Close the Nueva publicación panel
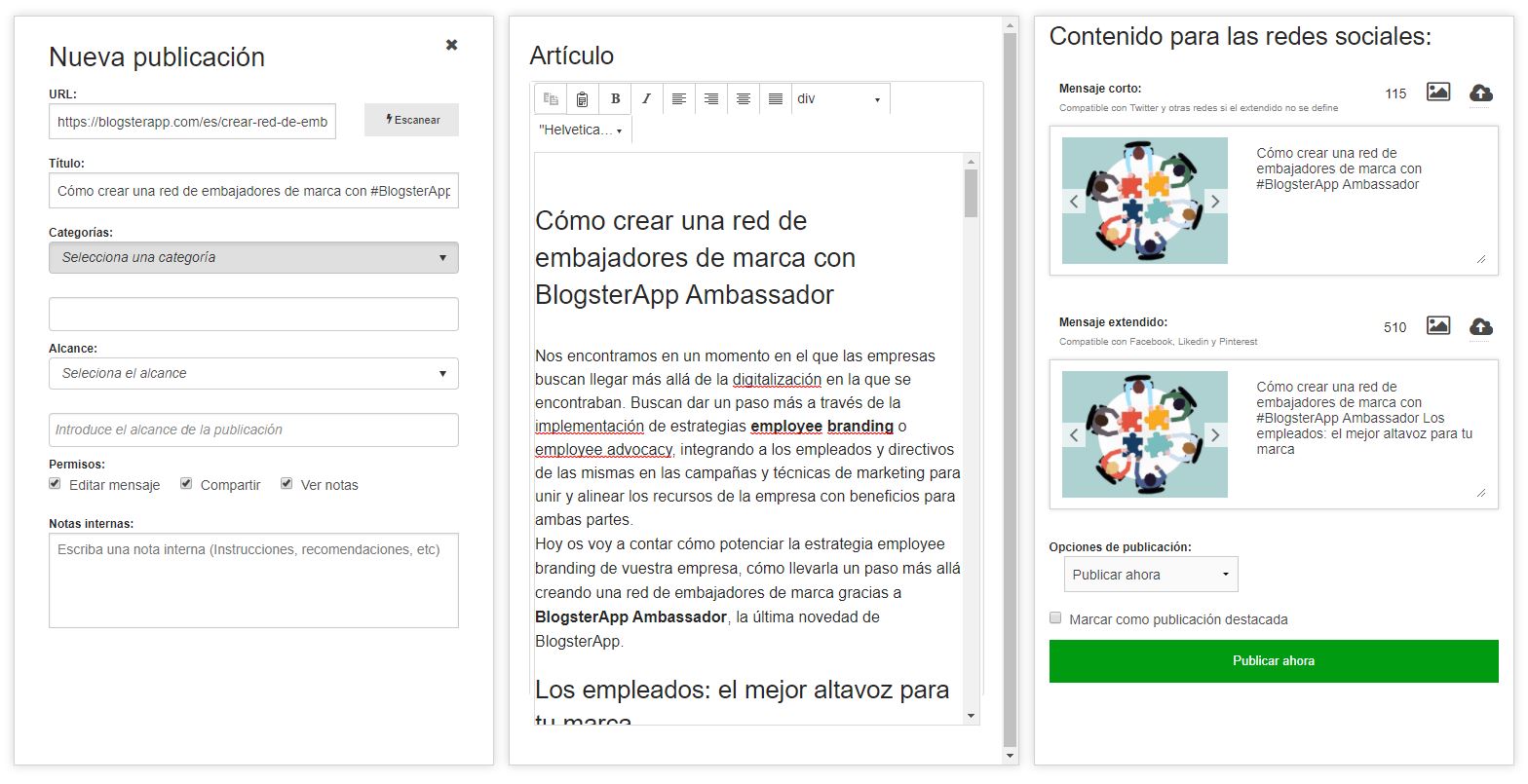This screenshot has width=1528, height=784. 452,45
